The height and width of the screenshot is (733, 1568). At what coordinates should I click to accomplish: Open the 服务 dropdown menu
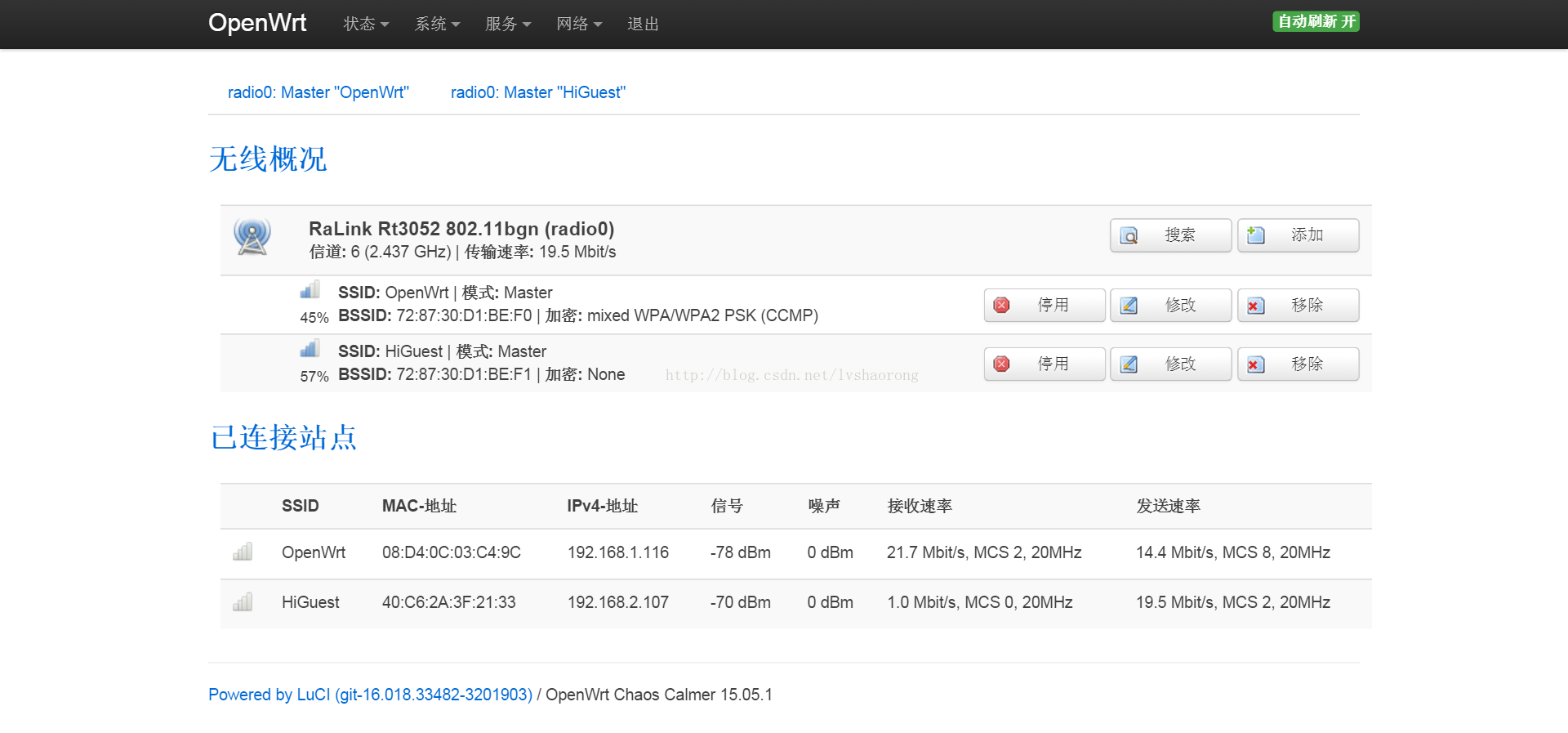coord(508,24)
